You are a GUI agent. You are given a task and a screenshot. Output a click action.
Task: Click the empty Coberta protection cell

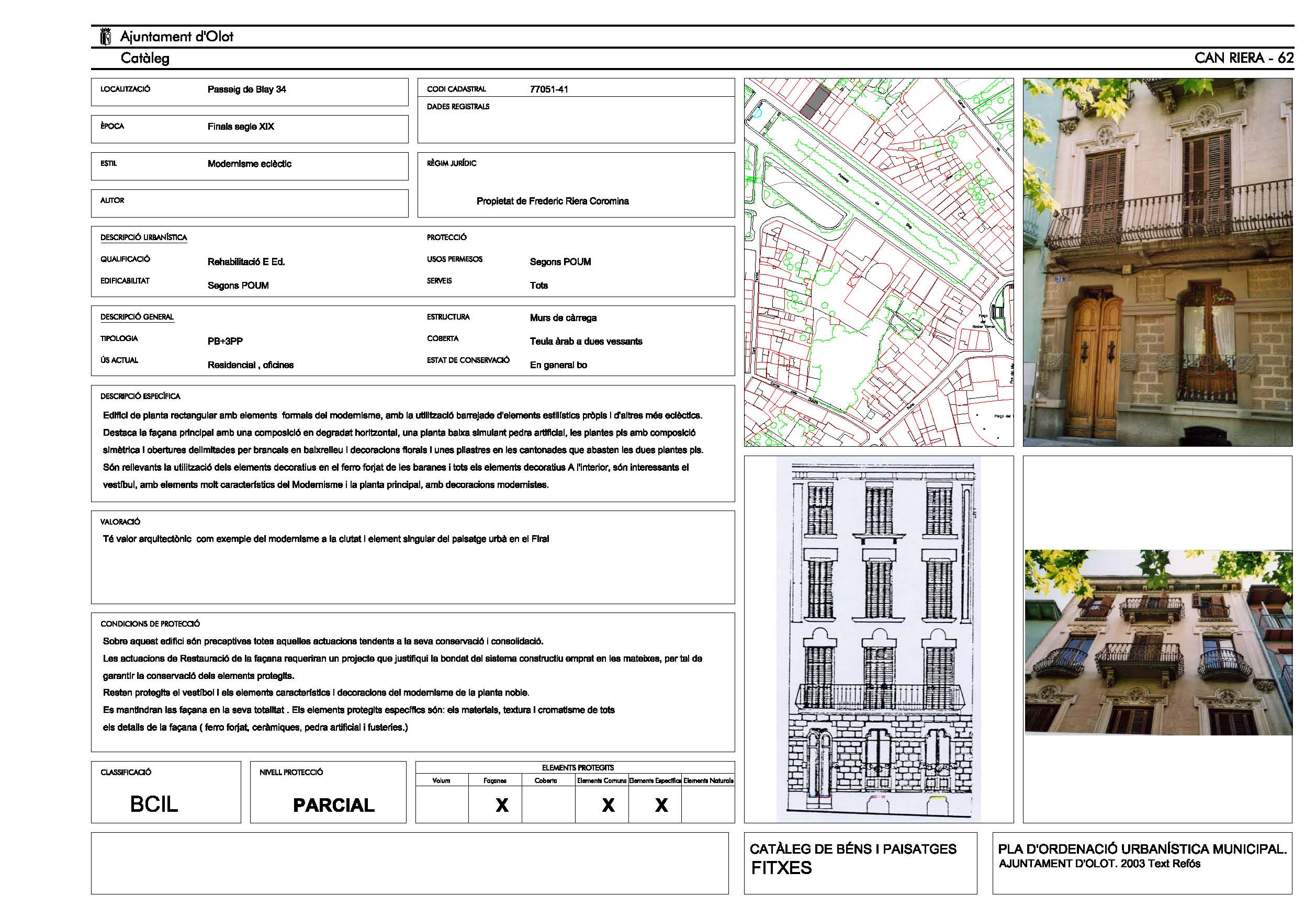point(548,804)
